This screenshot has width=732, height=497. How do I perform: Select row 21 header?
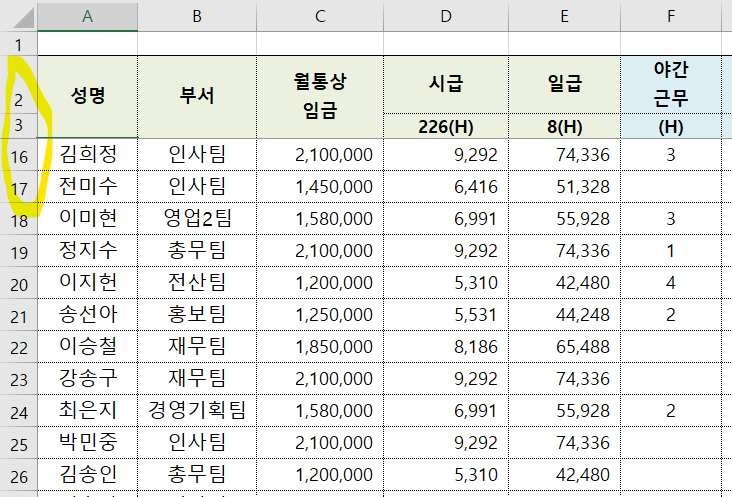coord(19,315)
